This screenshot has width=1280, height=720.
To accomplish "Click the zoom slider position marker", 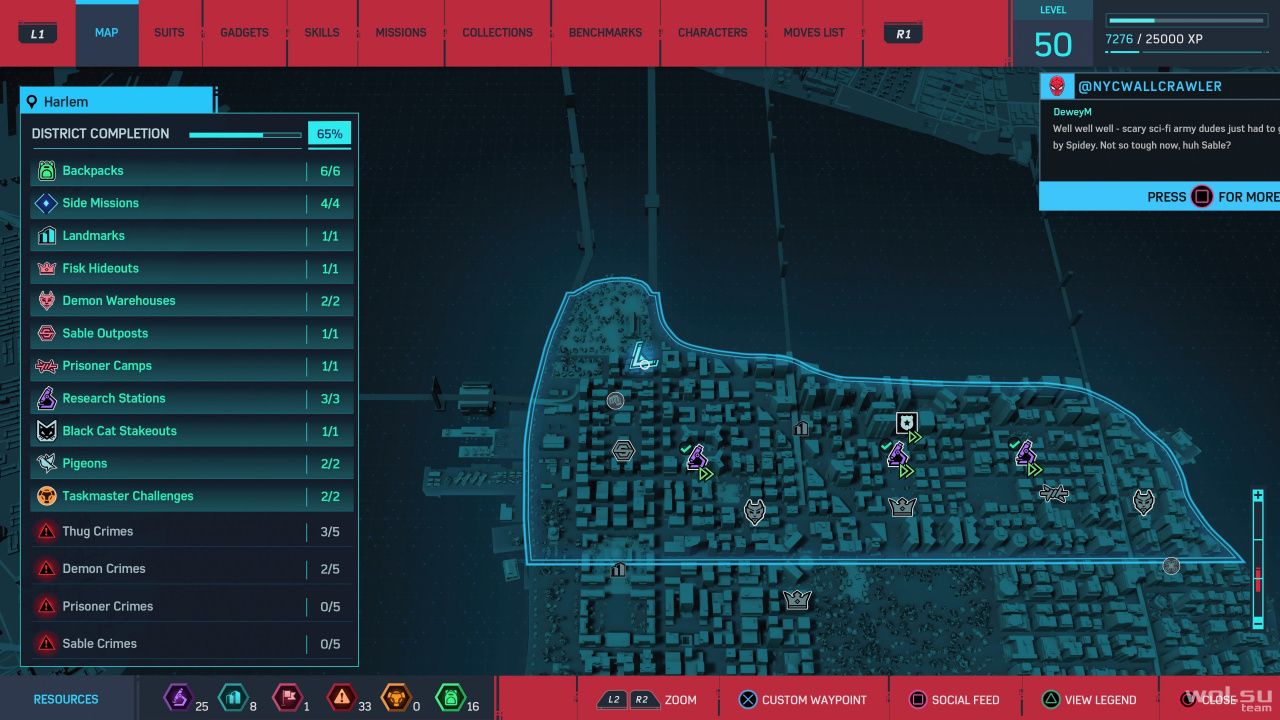I will click(1258, 578).
